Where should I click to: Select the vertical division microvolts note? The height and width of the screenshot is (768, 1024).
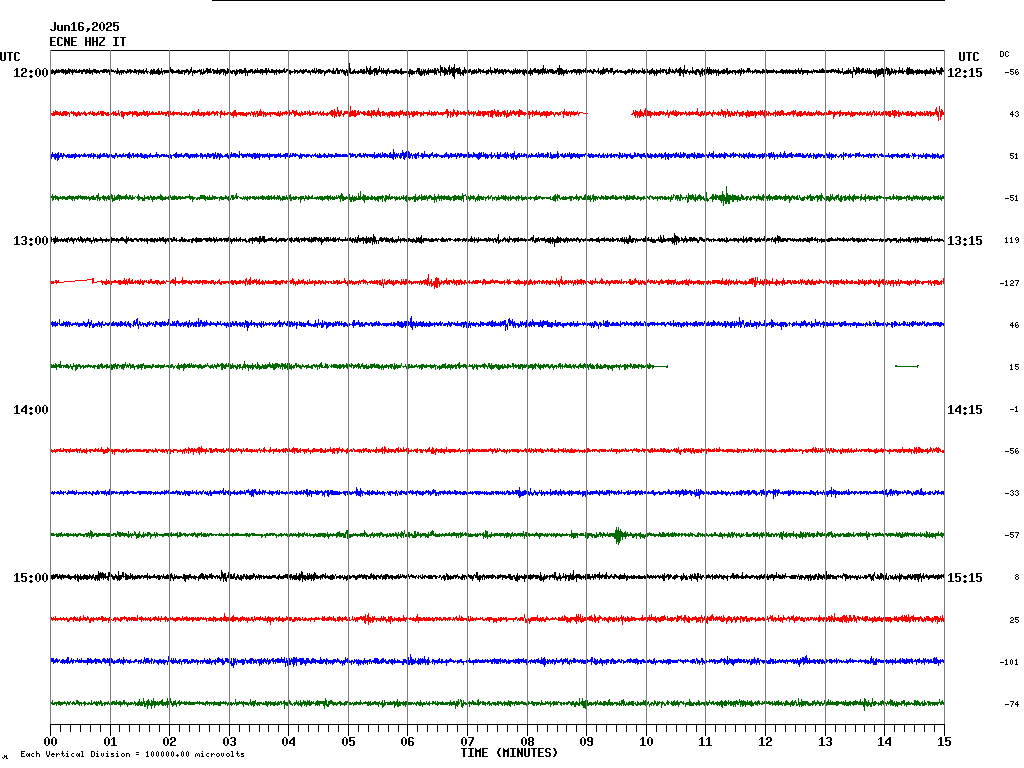pyautogui.click(x=133, y=754)
